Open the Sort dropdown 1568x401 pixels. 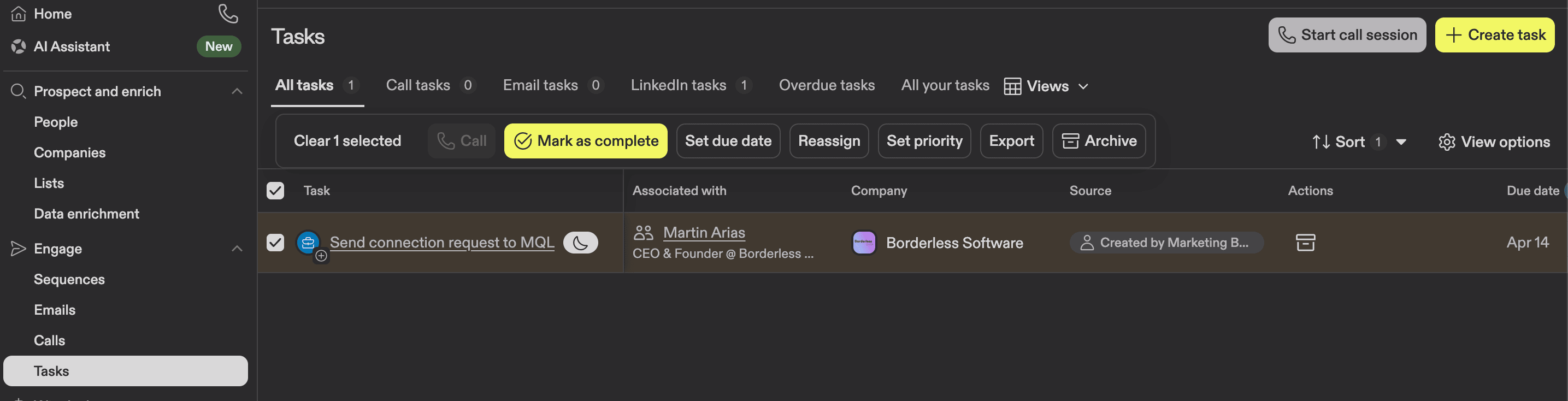[x=1359, y=143]
